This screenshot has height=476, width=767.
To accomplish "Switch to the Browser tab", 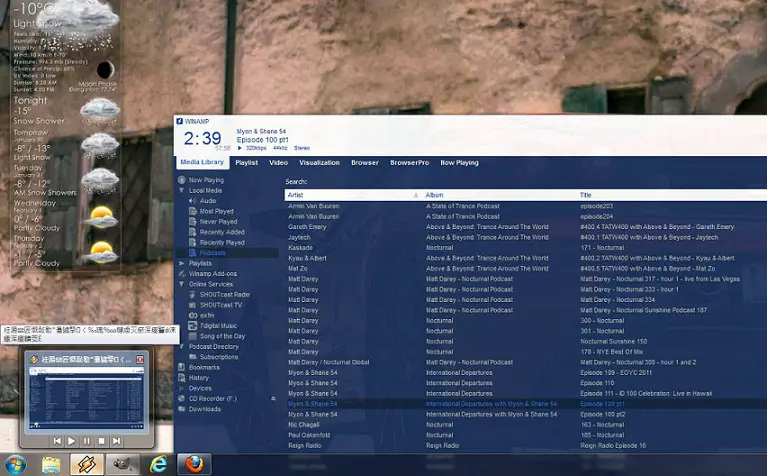I will [365, 162].
